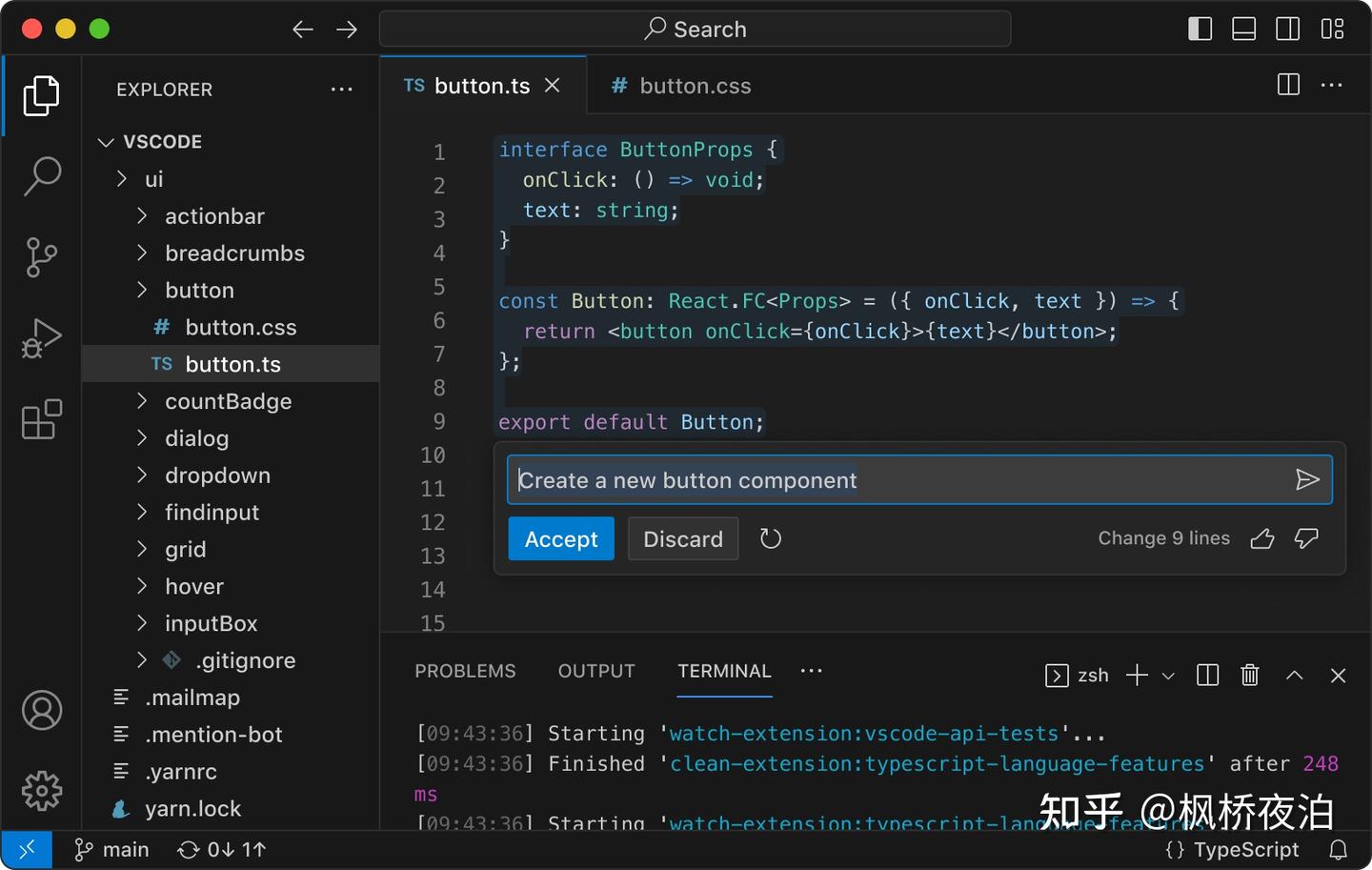
Task: Accept the generated code changes
Action: click(x=561, y=539)
